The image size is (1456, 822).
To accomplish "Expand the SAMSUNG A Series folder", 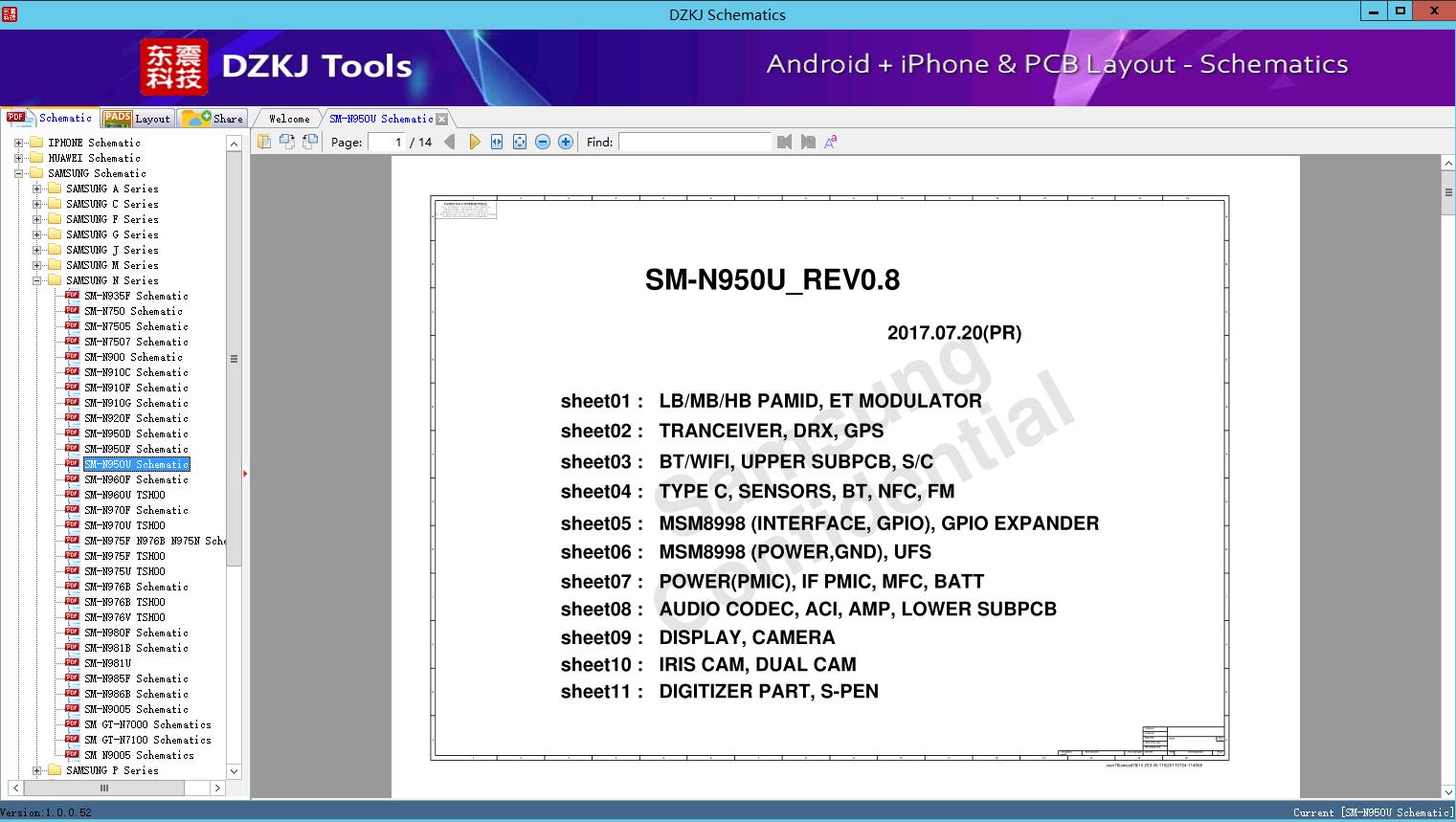I will coord(36,189).
